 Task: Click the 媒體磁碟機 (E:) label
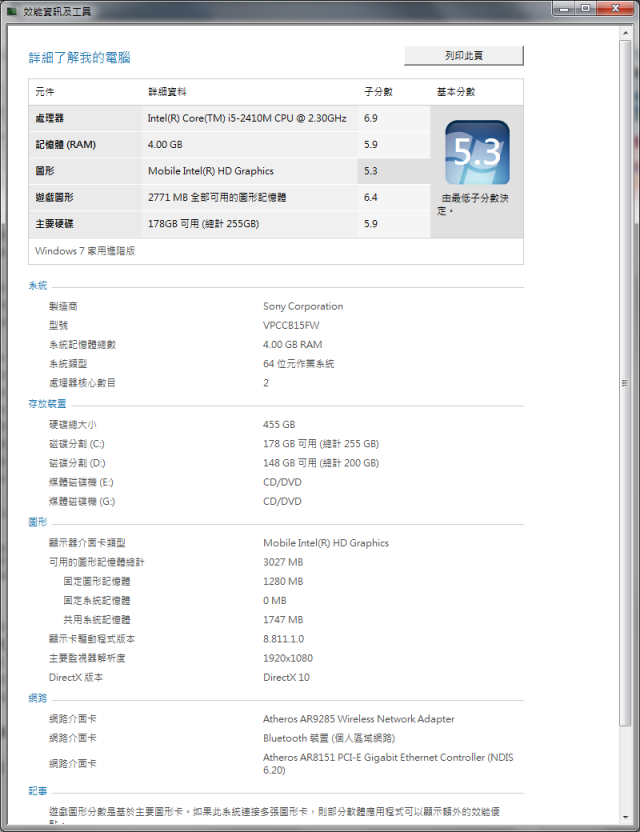(x=81, y=482)
